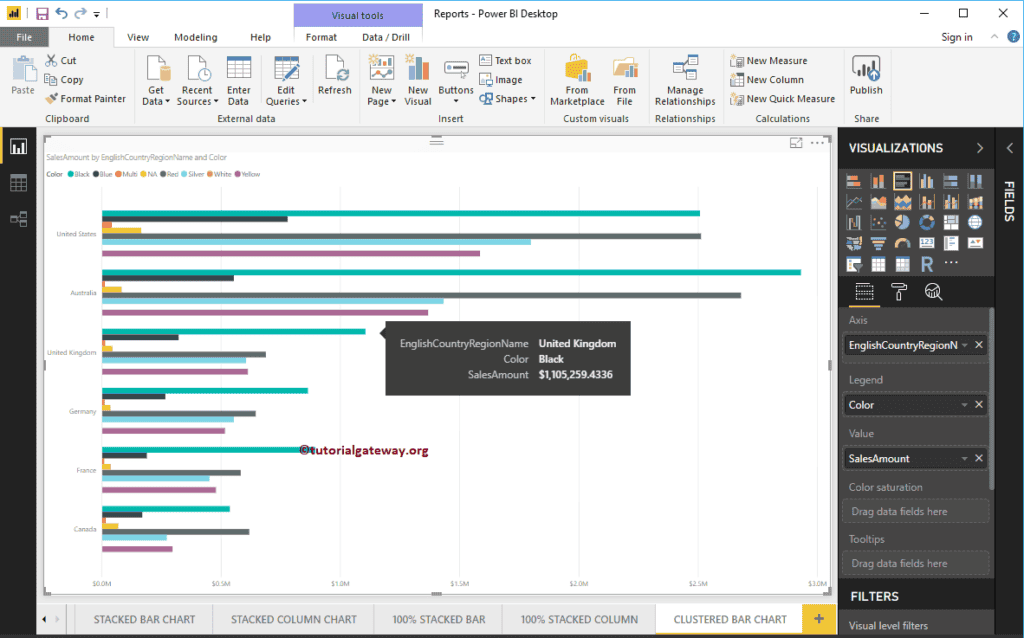Expand the Buttons dropdown in Insert group
Viewport: 1024px width, 638px height.
tap(456, 101)
